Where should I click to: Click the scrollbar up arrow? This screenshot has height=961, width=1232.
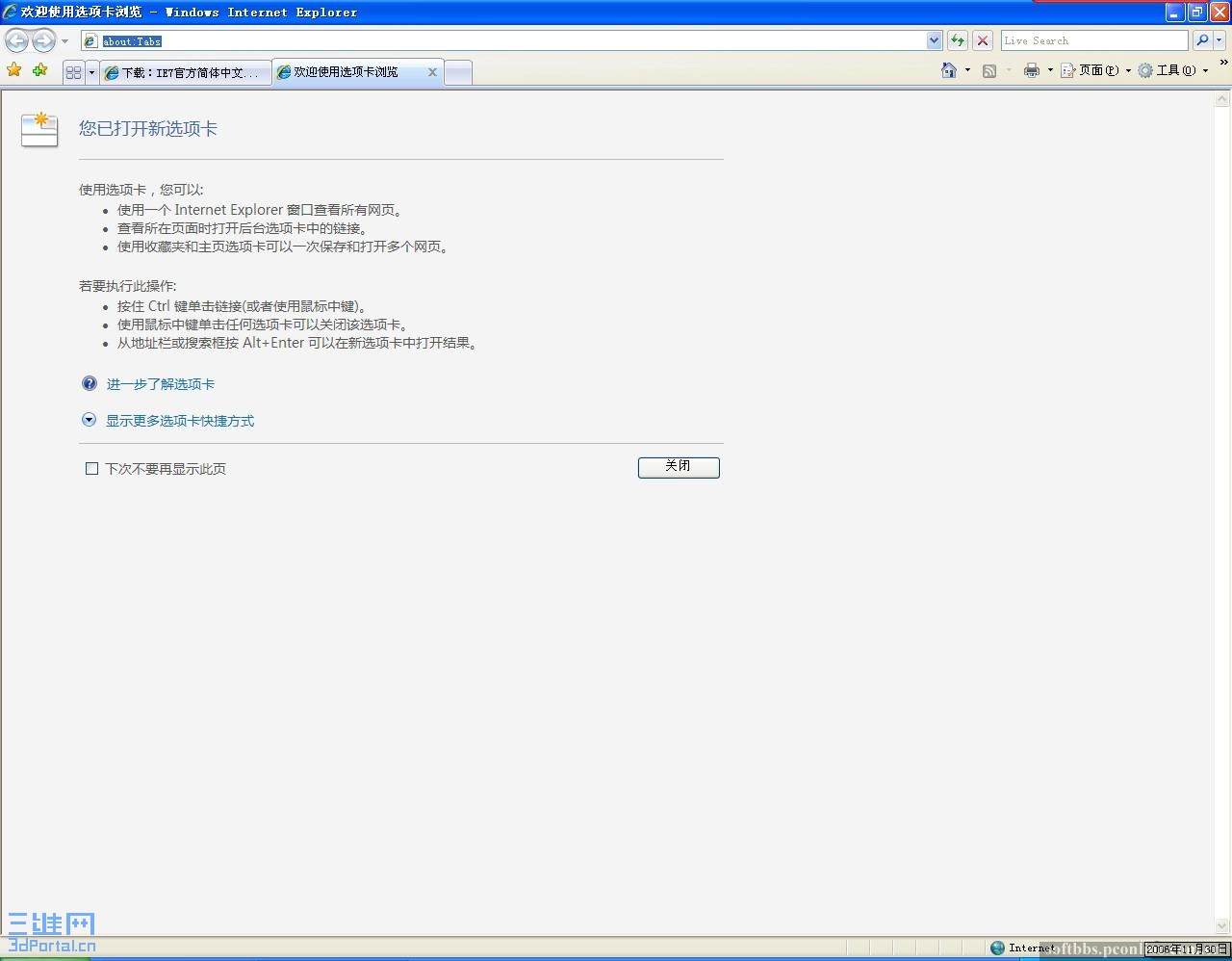click(x=1222, y=99)
